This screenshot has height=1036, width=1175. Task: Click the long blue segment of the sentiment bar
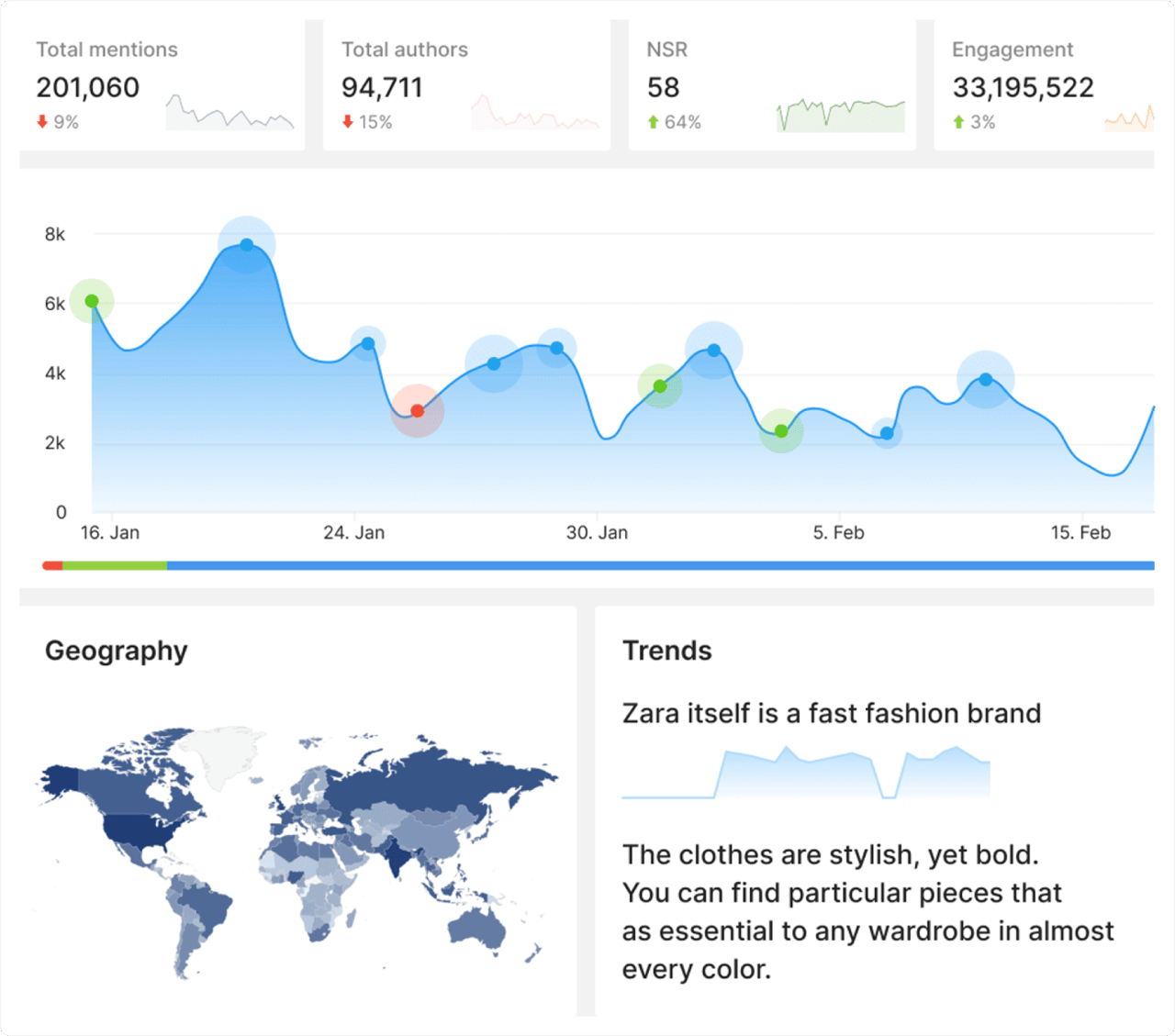coord(661,565)
